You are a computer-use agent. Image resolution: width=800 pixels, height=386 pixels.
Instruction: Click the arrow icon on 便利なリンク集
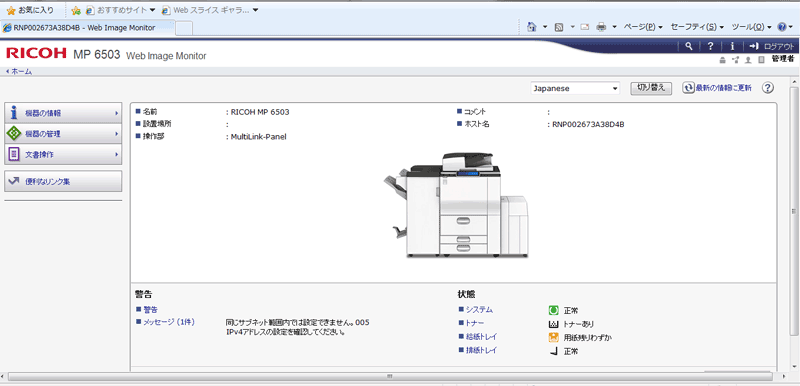(14, 181)
